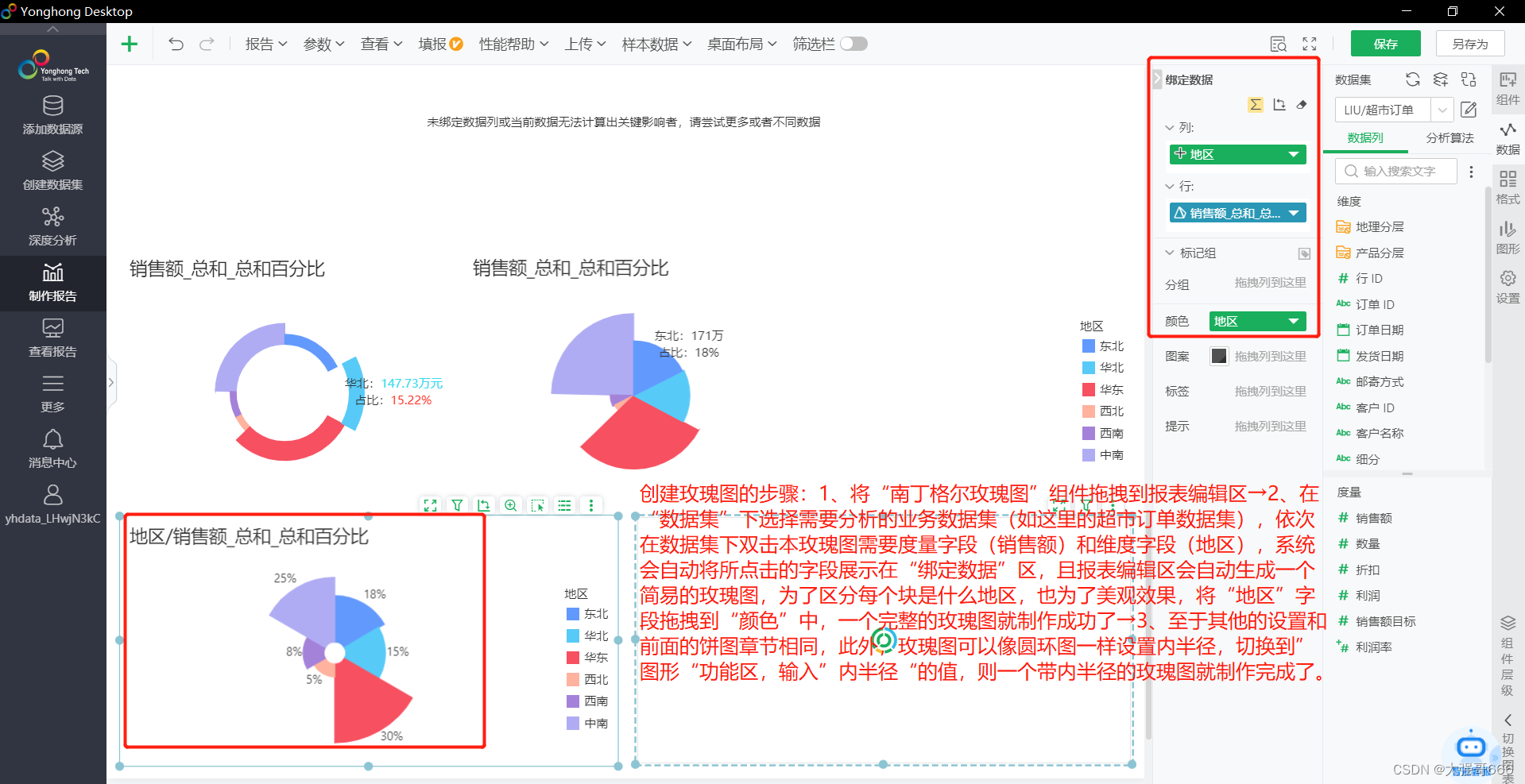
Task: Expand the dataset selector dropdown arrow
Action: click(x=1442, y=110)
